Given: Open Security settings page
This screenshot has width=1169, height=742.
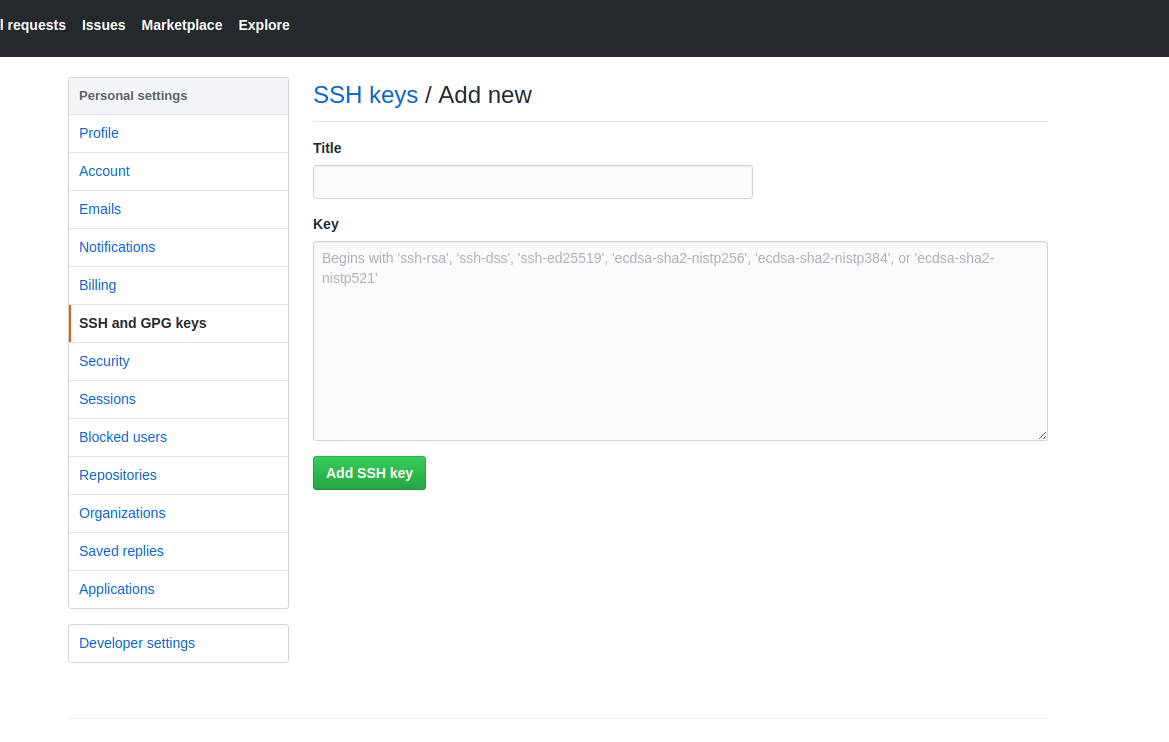Looking at the screenshot, I should (104, 361).
